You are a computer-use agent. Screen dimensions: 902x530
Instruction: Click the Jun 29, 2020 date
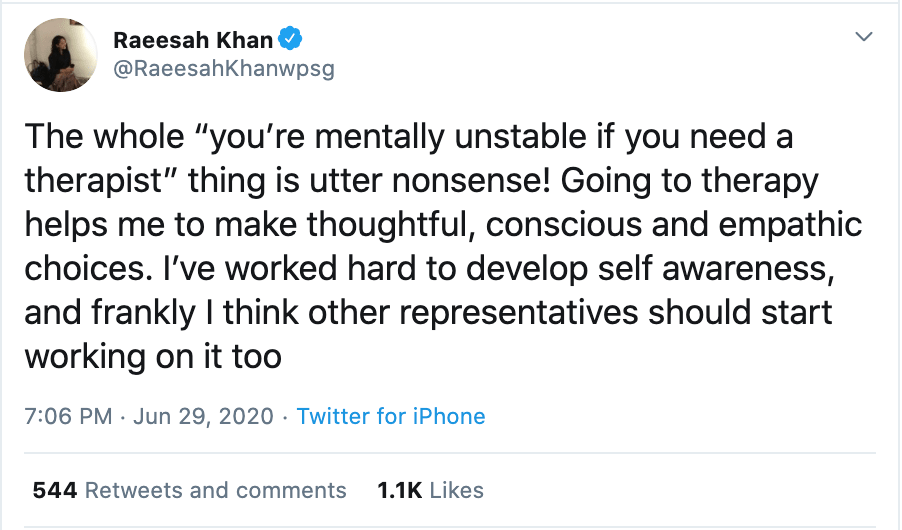[204, 416]
